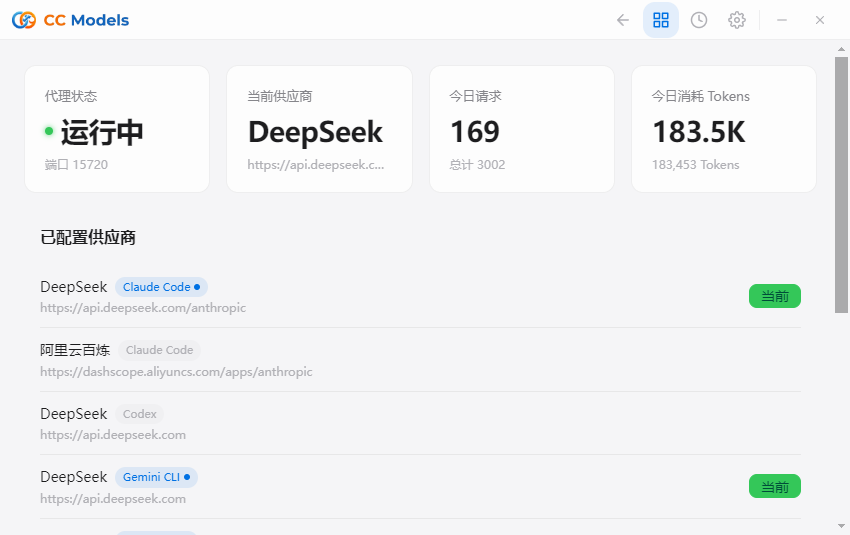Viewport: 850px width, 535px height.
Task: Click the CC Models title text
Action: pos(86,20)
